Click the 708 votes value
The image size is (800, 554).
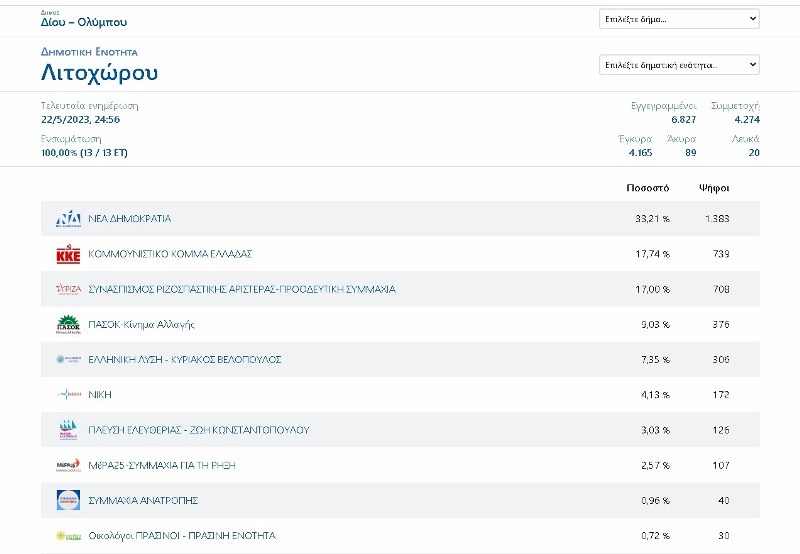(721, 289)
